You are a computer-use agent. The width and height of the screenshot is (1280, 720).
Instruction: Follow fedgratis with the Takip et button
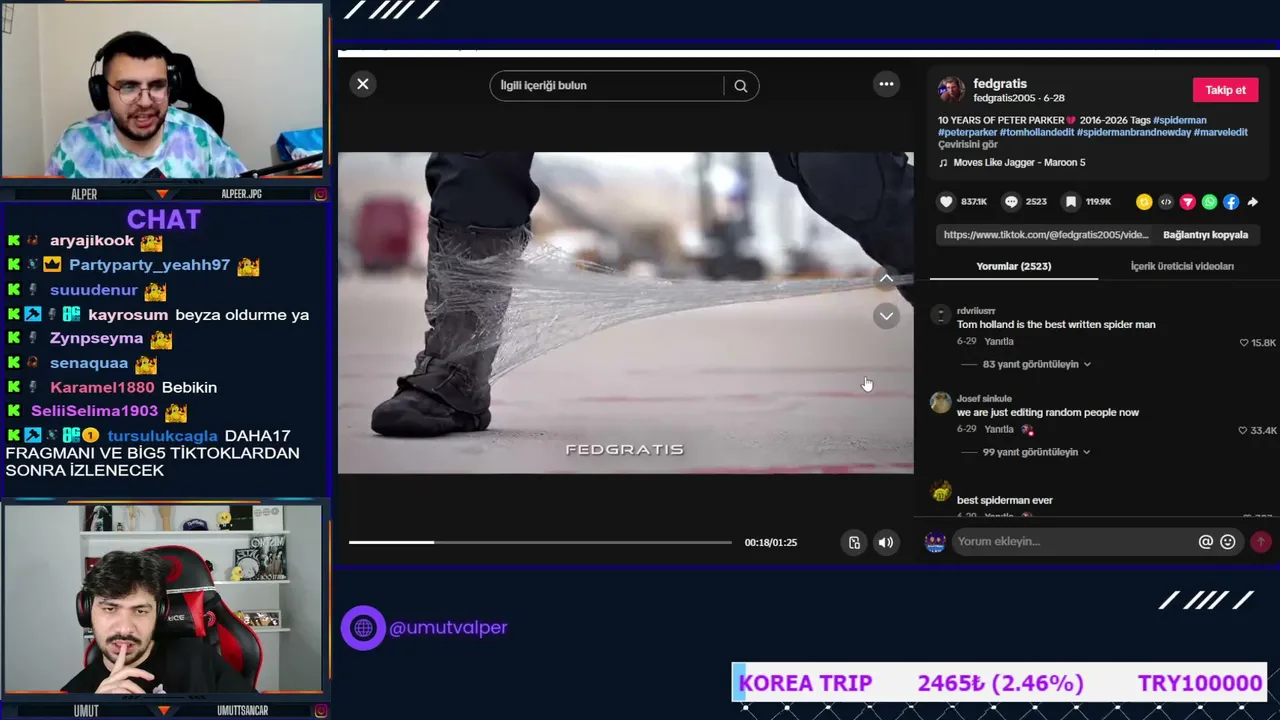click(x=1226, y=90)
